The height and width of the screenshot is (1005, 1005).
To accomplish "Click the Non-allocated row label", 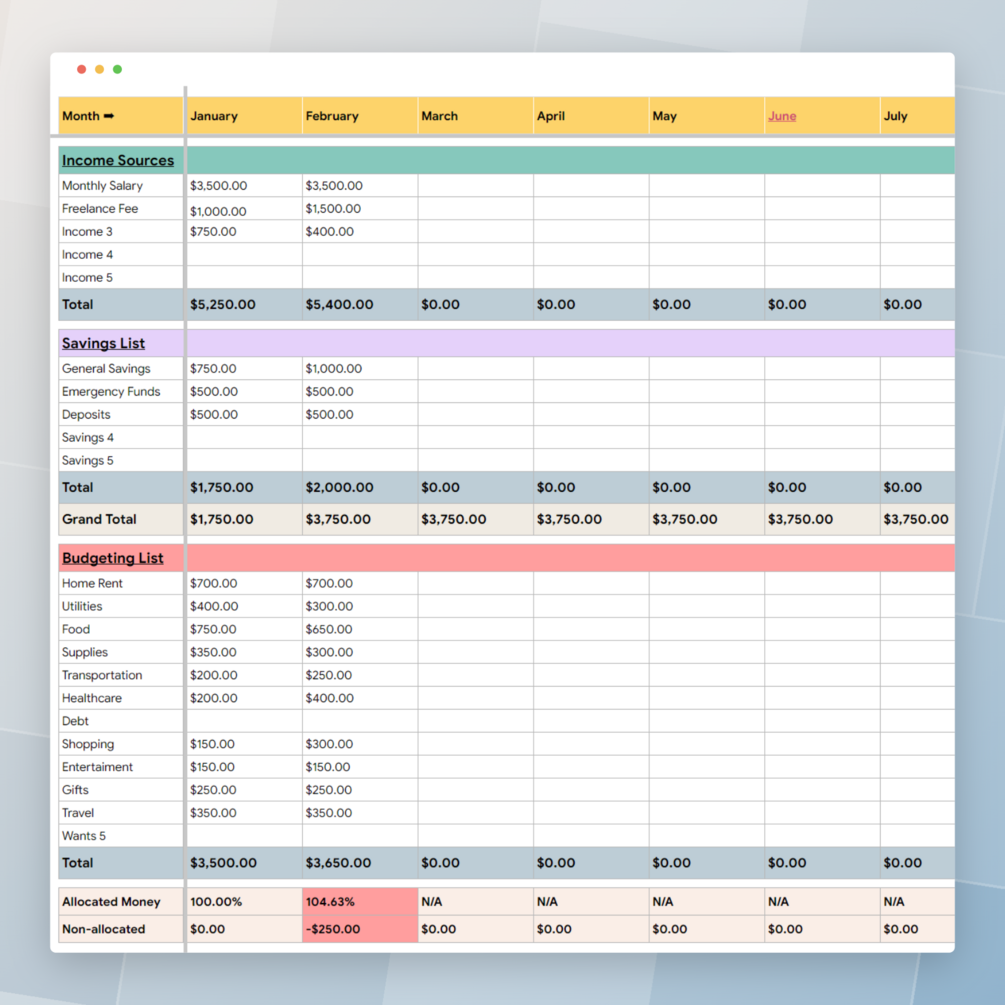I will coord(103,929).
